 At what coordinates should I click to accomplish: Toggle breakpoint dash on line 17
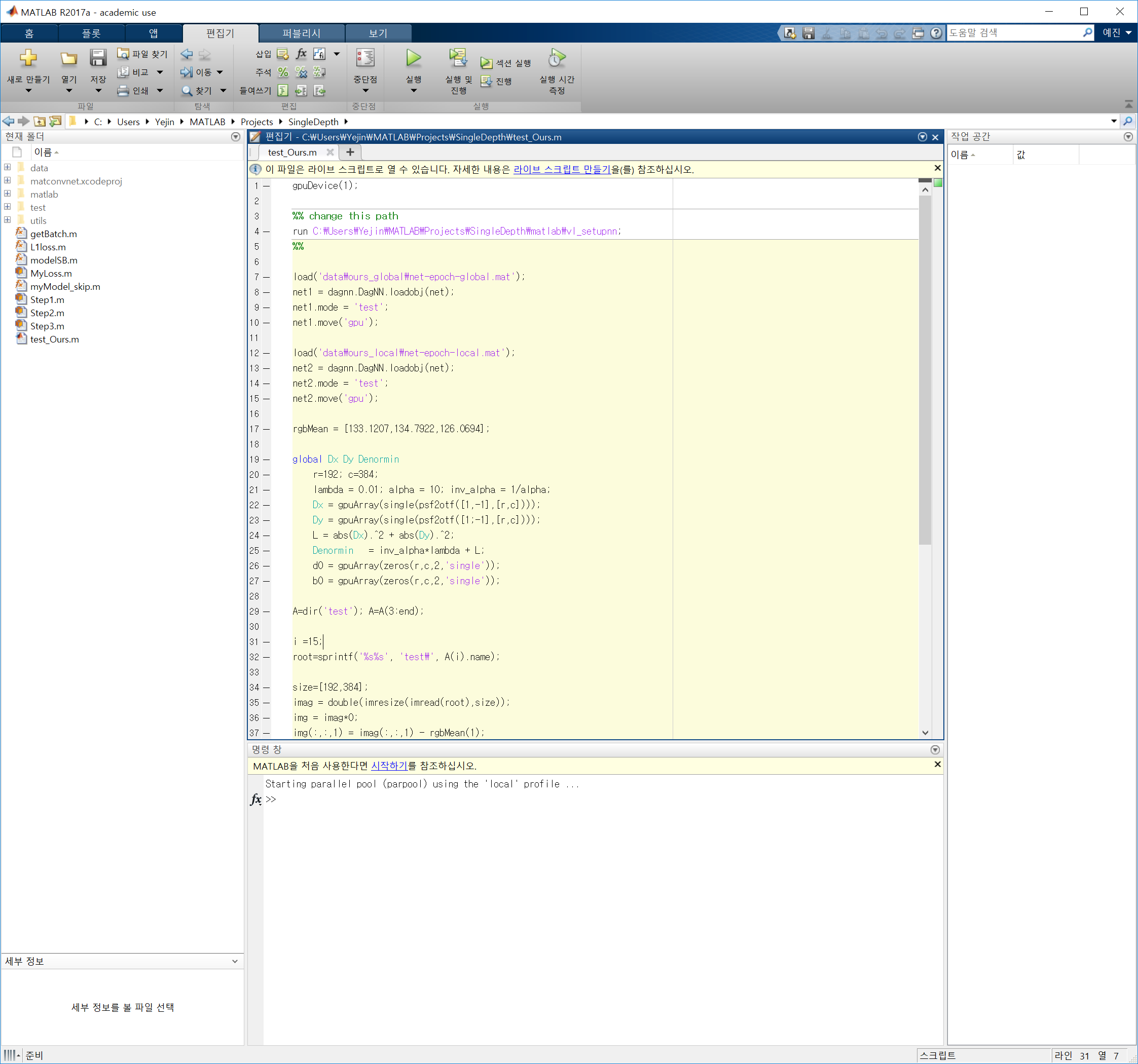pos(266,429)
